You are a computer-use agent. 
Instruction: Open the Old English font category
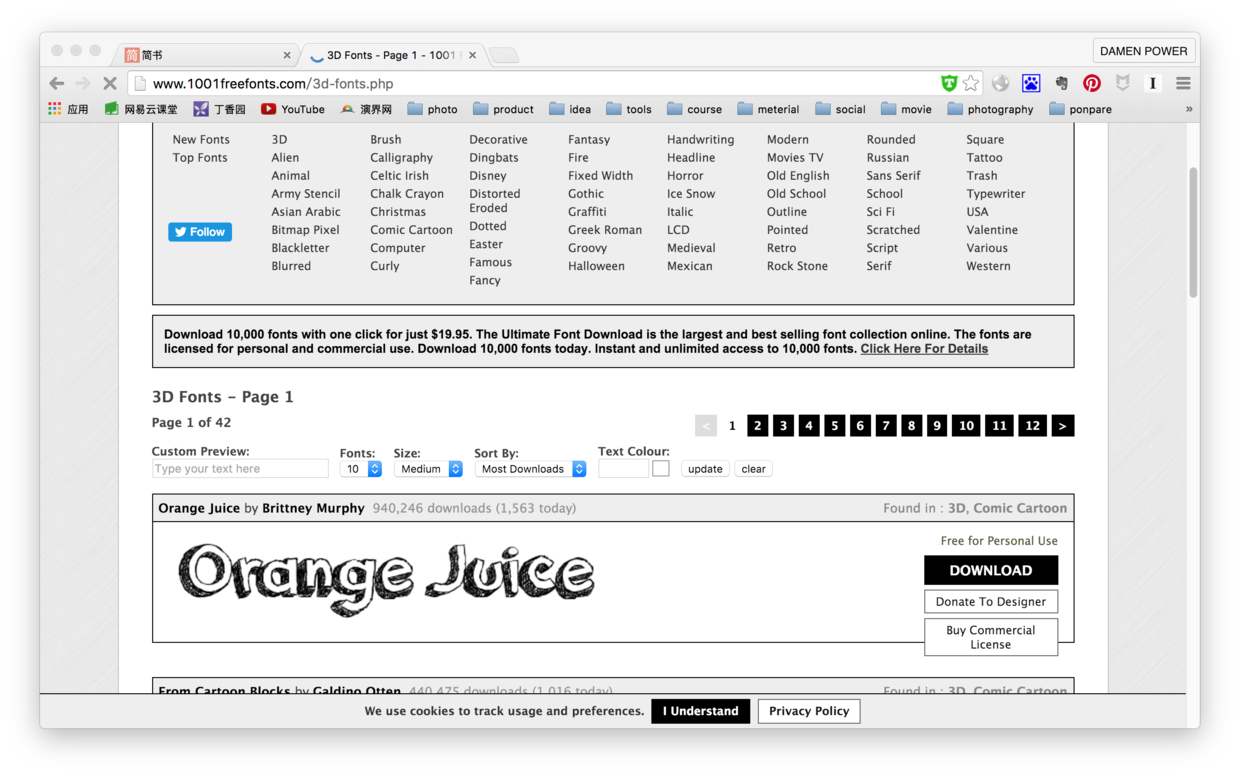(x=798, y=176)
